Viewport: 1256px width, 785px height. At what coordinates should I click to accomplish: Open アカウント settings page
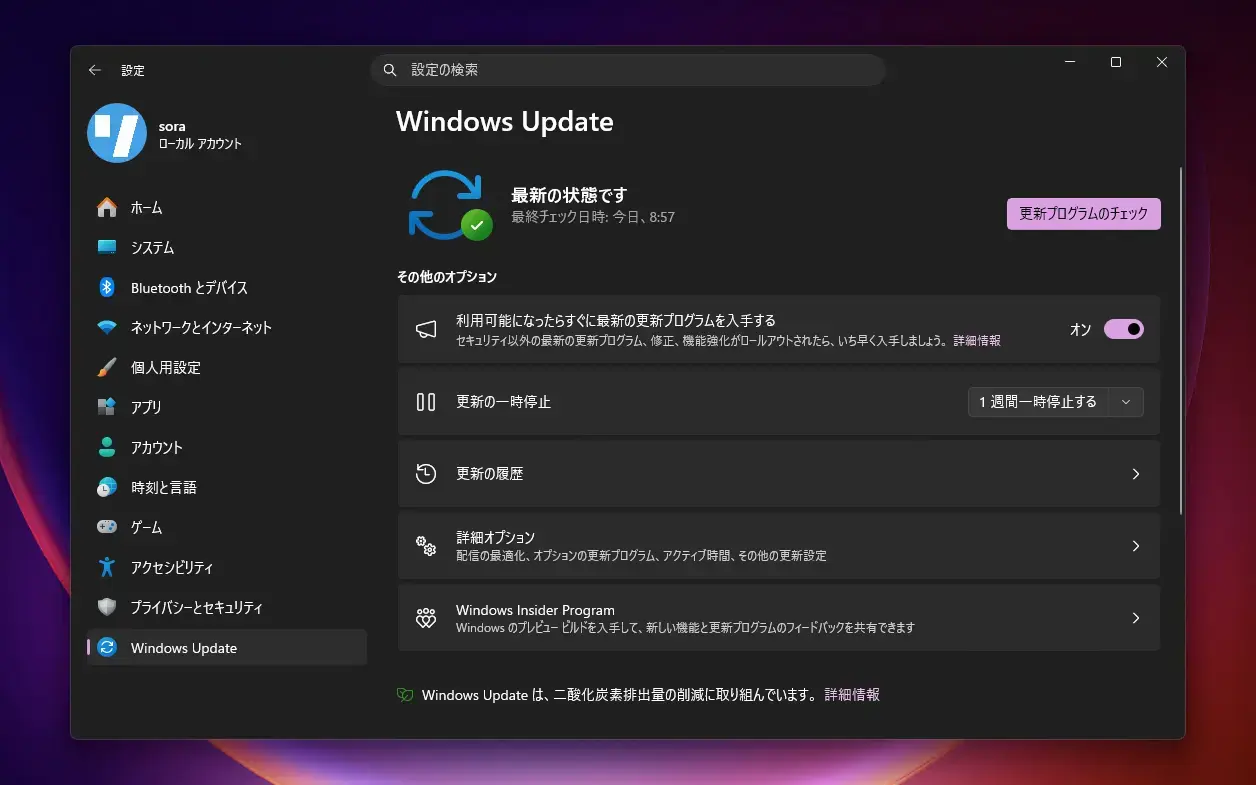pos(227,447)
